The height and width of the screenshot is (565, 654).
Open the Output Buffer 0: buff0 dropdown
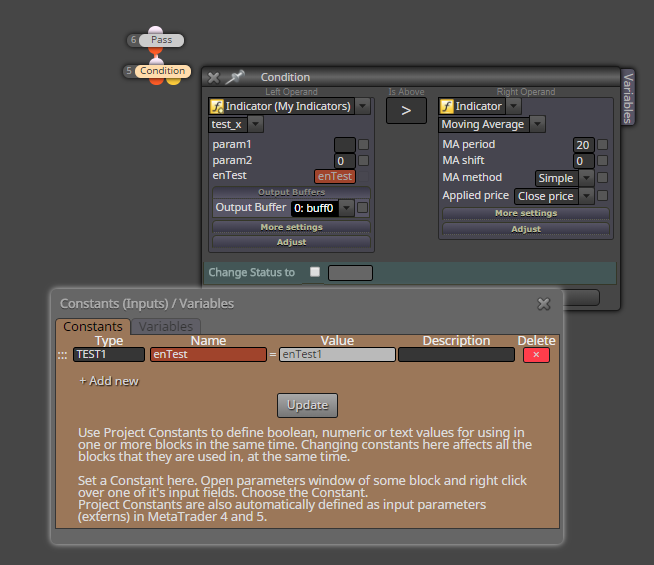tap(347, 208)
